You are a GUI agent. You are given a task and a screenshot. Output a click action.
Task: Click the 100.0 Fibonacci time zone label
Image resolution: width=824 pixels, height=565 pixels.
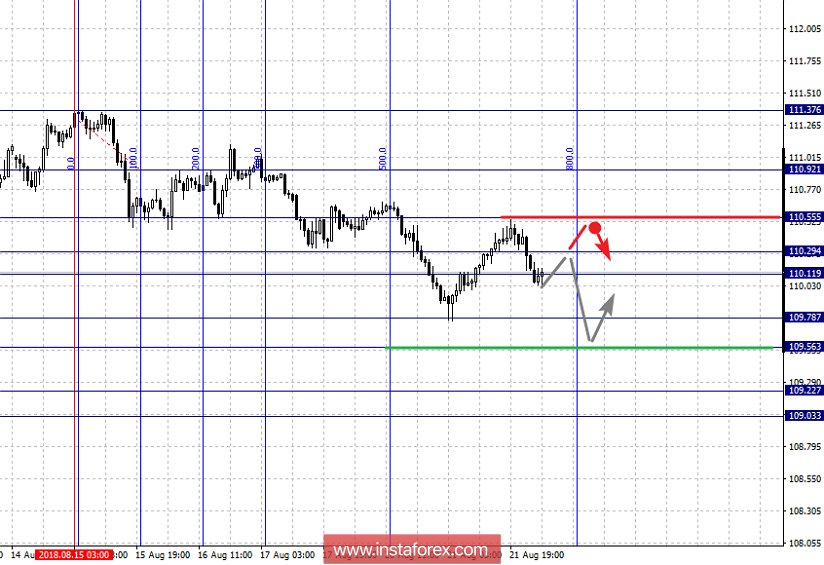[133, 159]
